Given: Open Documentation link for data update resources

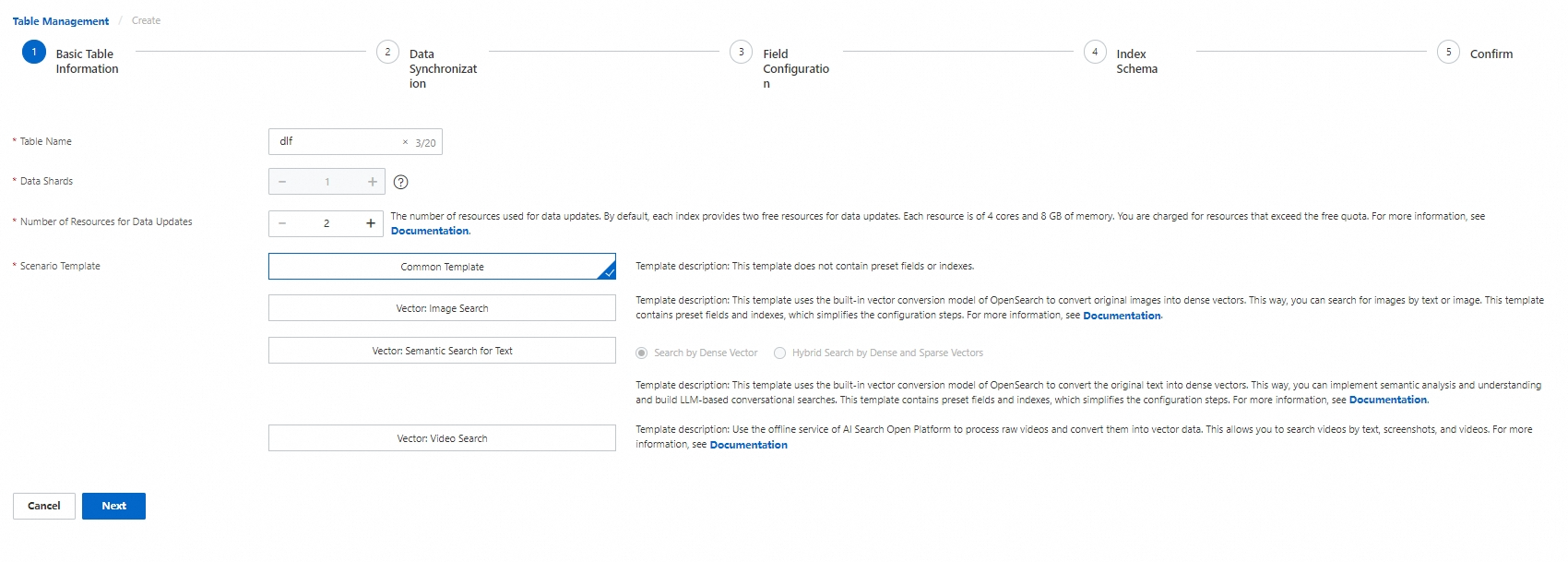Looking at the screenshot, I should 430,231.
